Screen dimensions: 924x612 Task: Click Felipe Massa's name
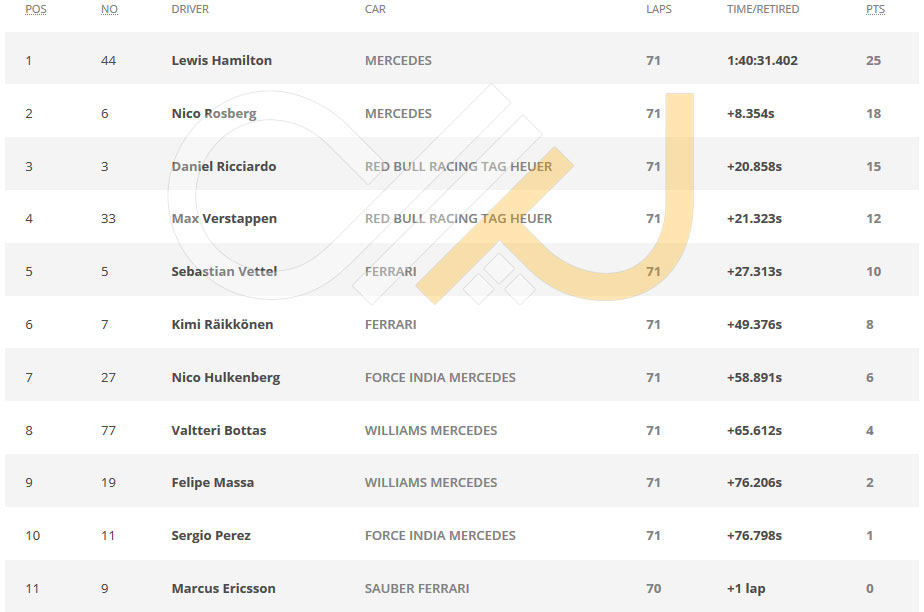pos(213,482)
